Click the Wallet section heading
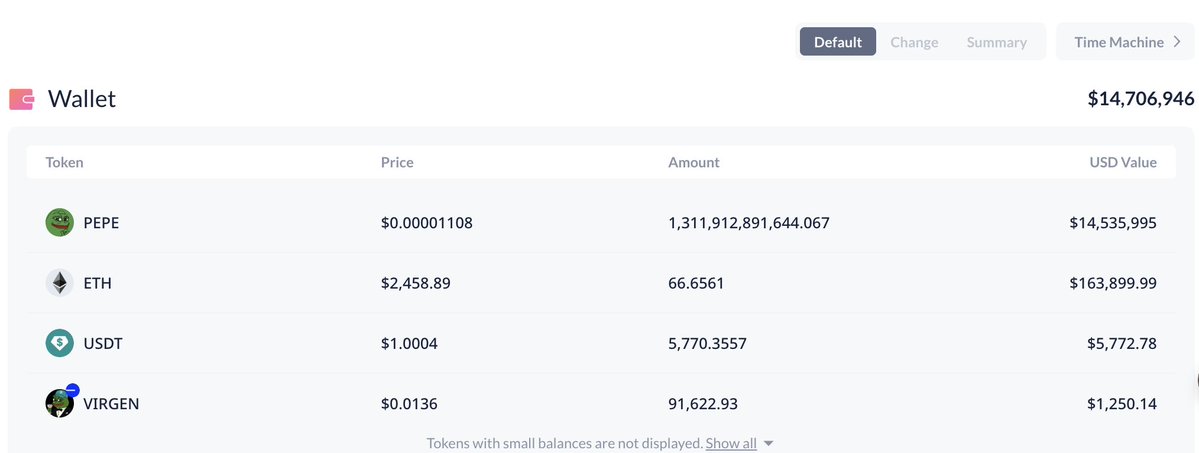Viewport: 1199px width, 453px height. (x=82, y=99)
